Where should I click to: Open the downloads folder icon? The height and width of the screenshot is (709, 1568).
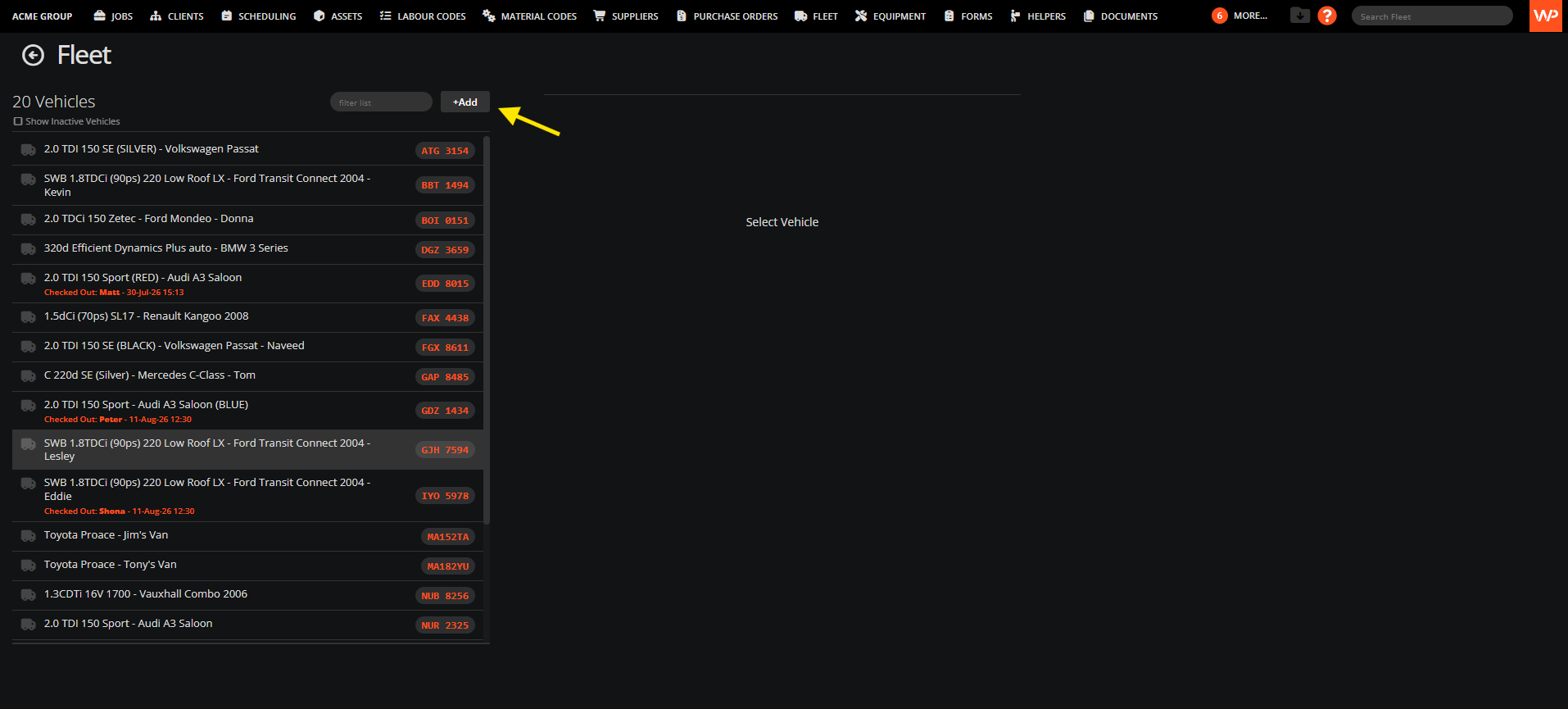[1299, 16]
